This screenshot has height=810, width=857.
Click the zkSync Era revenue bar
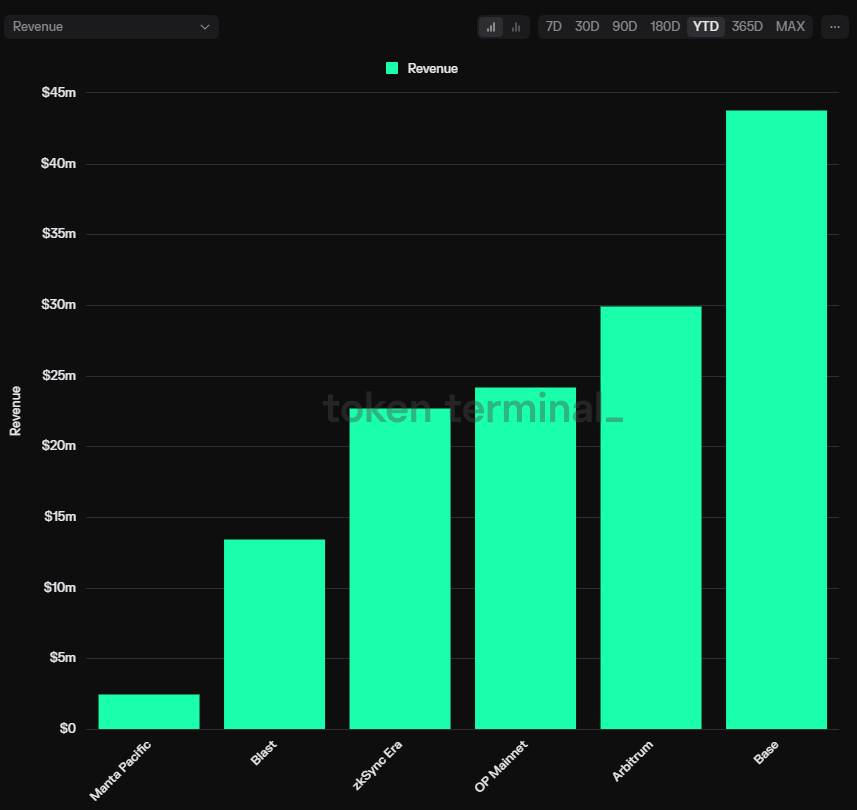point(400,568)
